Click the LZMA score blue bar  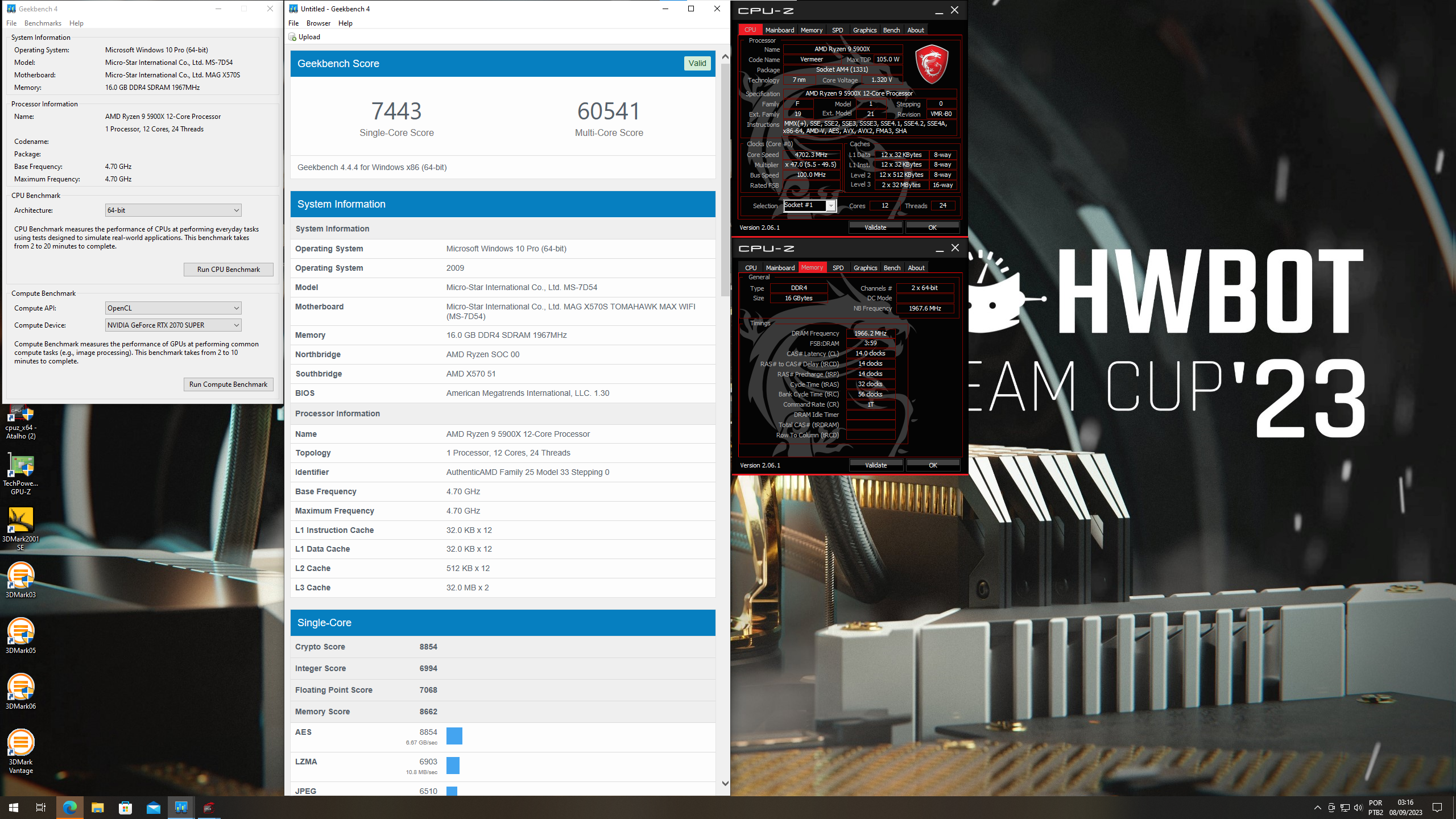[453, 766]
